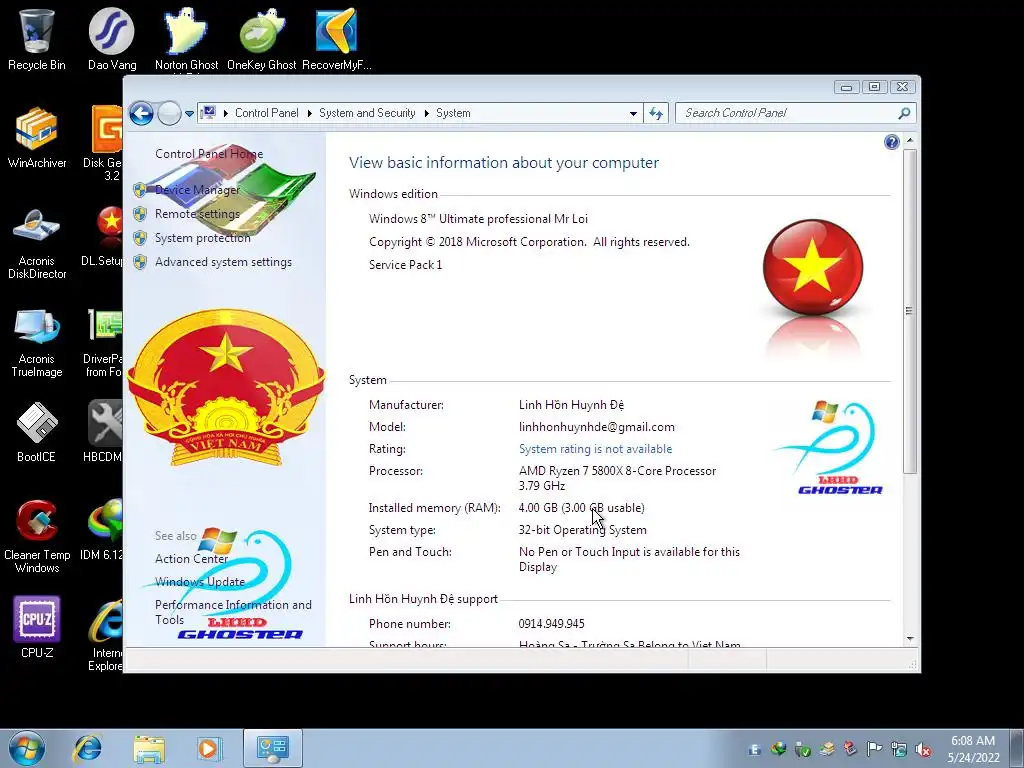Select the IDM 6.12 desktop icon
Image resolution: width=1024 pixels, height=768 pixels.
pyautogui.click(x=102, y=529)
